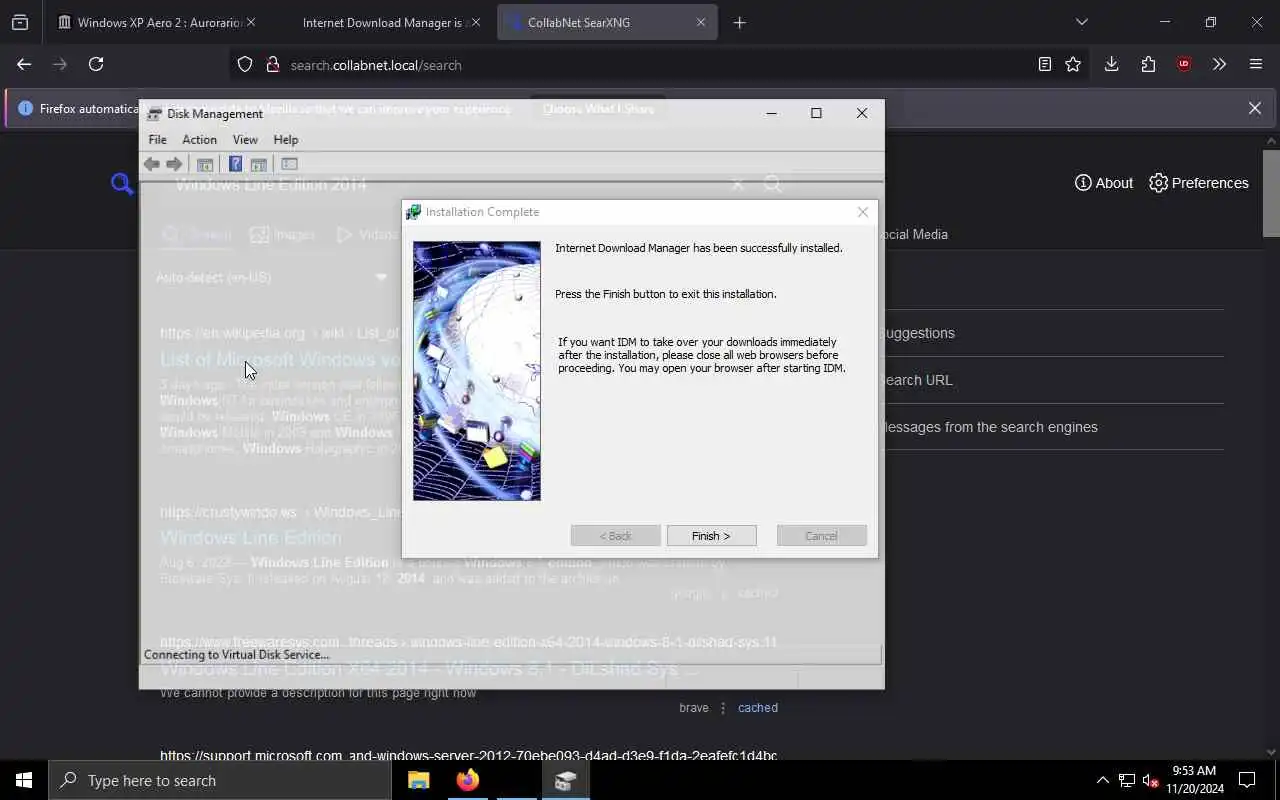Image resolution: width=1280 pixels, height=800 pixels.
Task: Open the View menu in Disk Management
Action: pyautogui.click(x=245, y=140)
